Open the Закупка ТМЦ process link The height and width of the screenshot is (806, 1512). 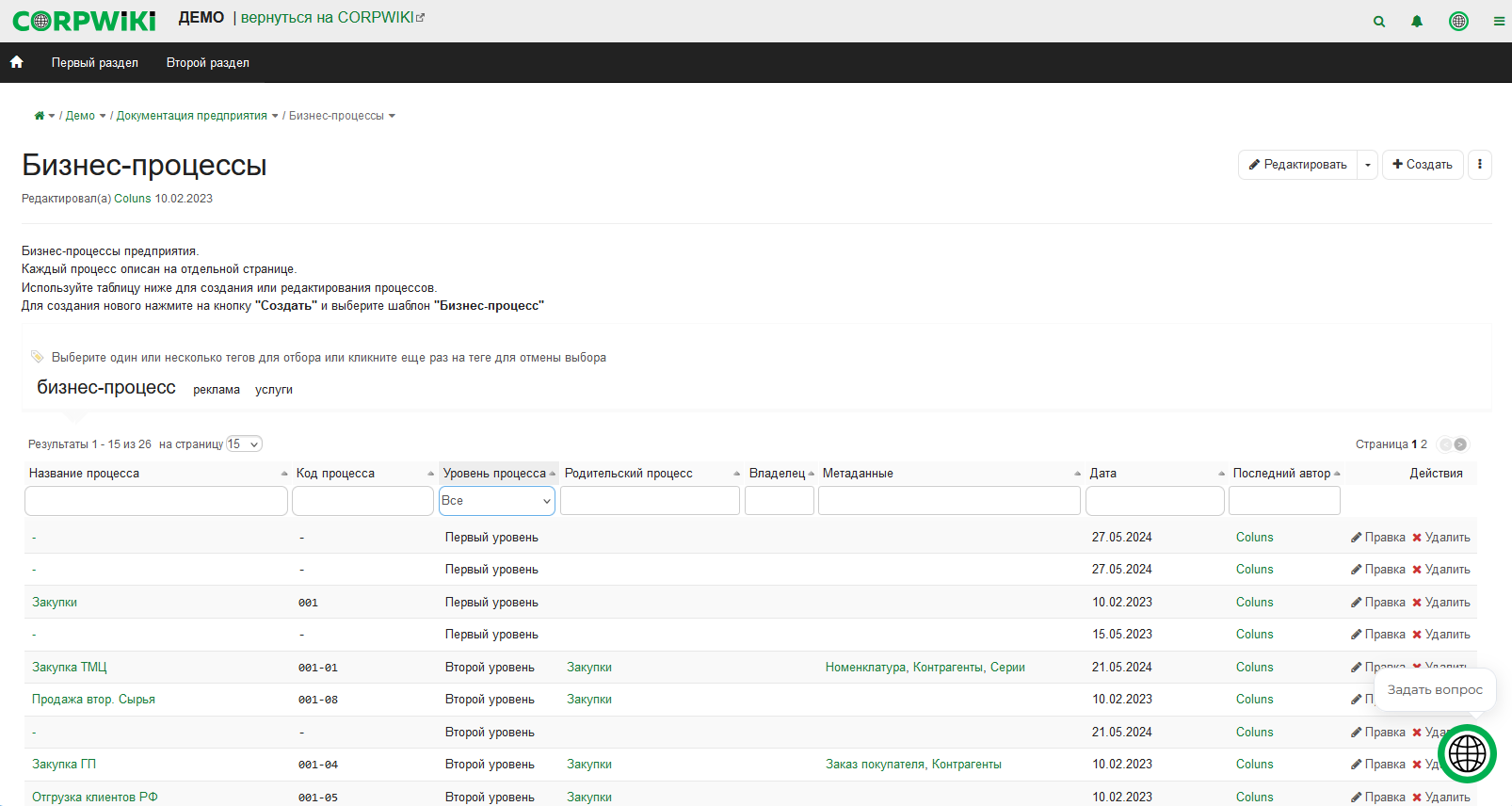70,667
